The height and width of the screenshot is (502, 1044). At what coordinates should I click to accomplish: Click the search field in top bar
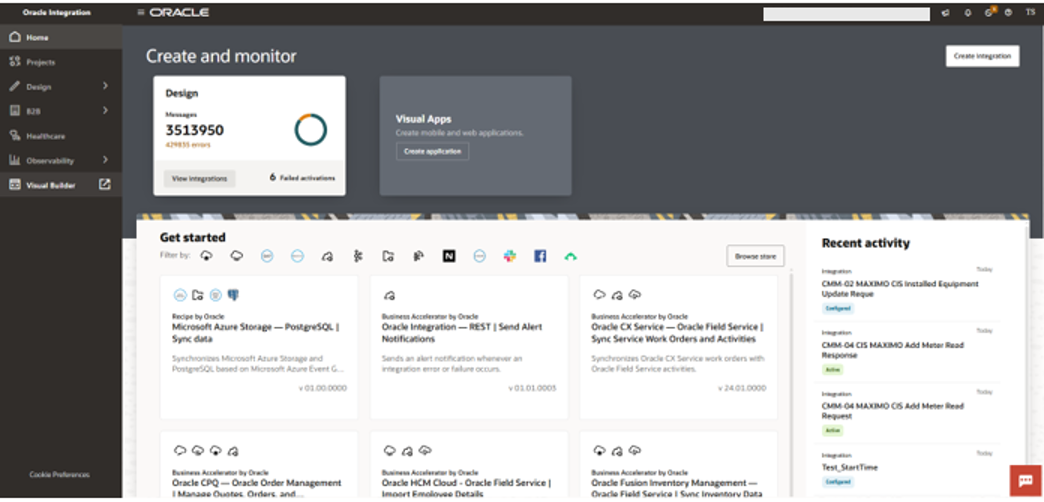846,14
